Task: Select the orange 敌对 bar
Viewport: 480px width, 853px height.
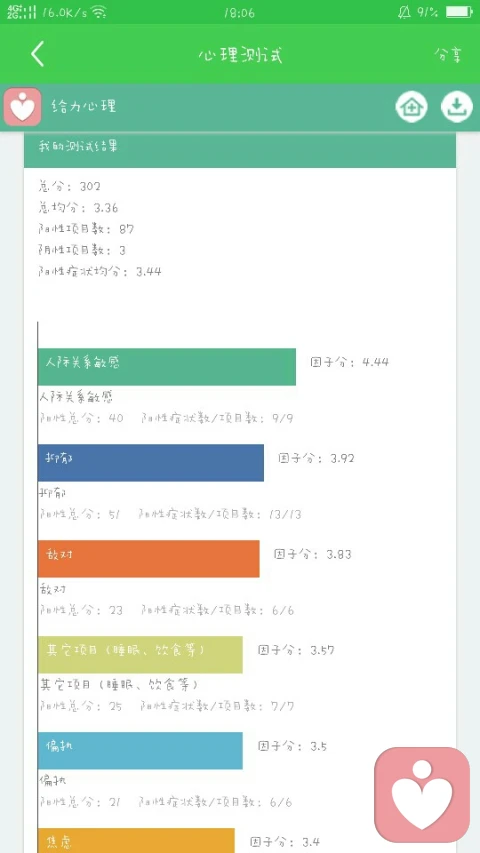Action: [149, 559]
